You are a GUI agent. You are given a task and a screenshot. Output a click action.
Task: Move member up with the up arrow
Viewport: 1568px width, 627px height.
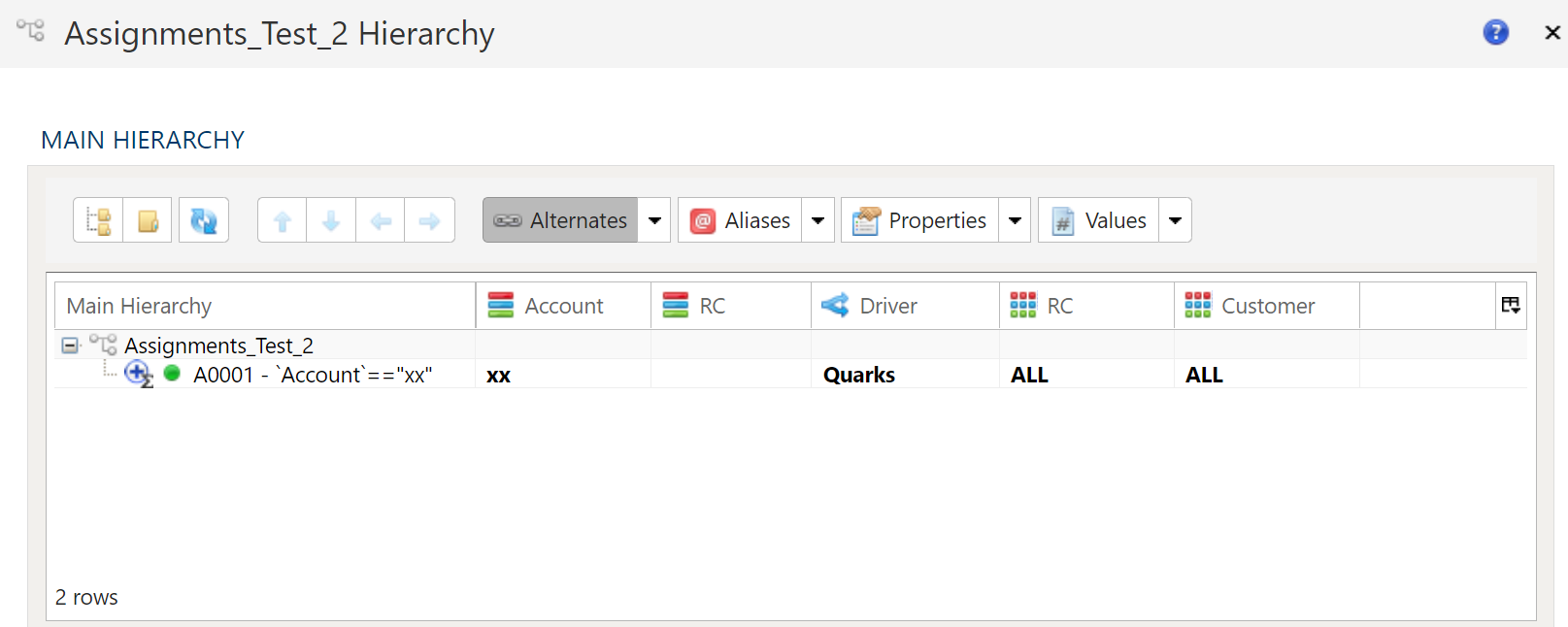coord(283,220)
